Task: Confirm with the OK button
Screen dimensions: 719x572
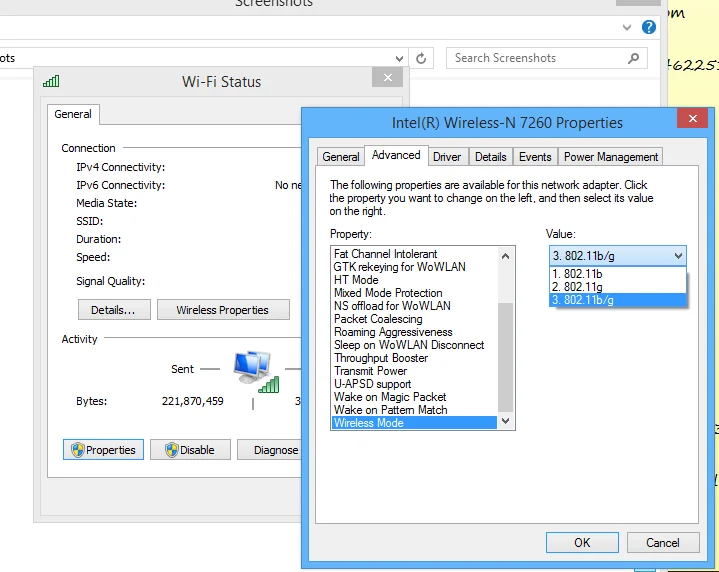Action: [582, 543]
